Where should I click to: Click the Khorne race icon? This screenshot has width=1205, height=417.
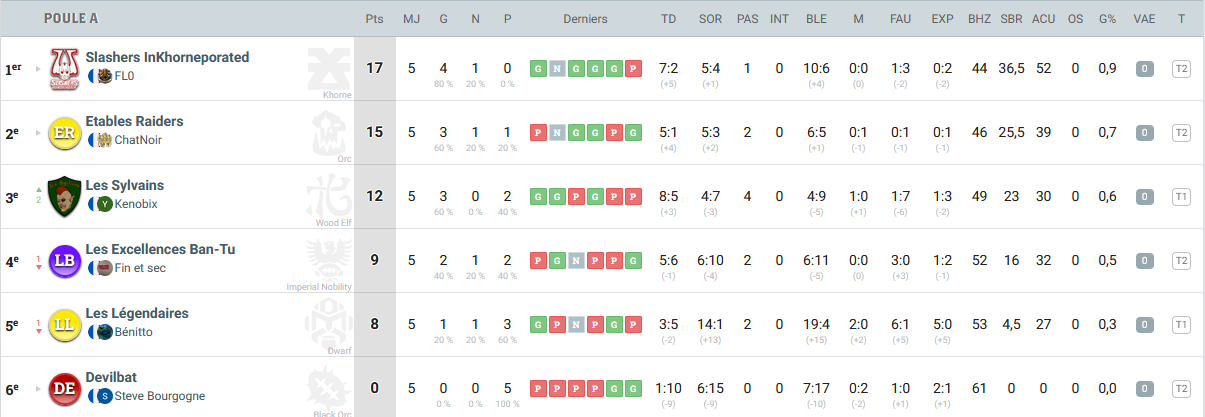point(329,70)
